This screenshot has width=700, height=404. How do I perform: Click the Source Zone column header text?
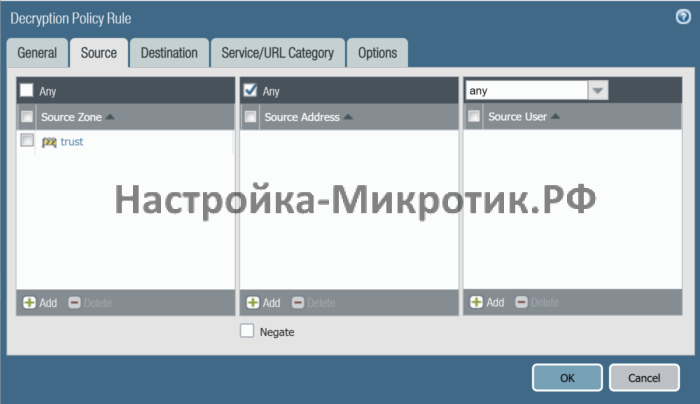71,117
